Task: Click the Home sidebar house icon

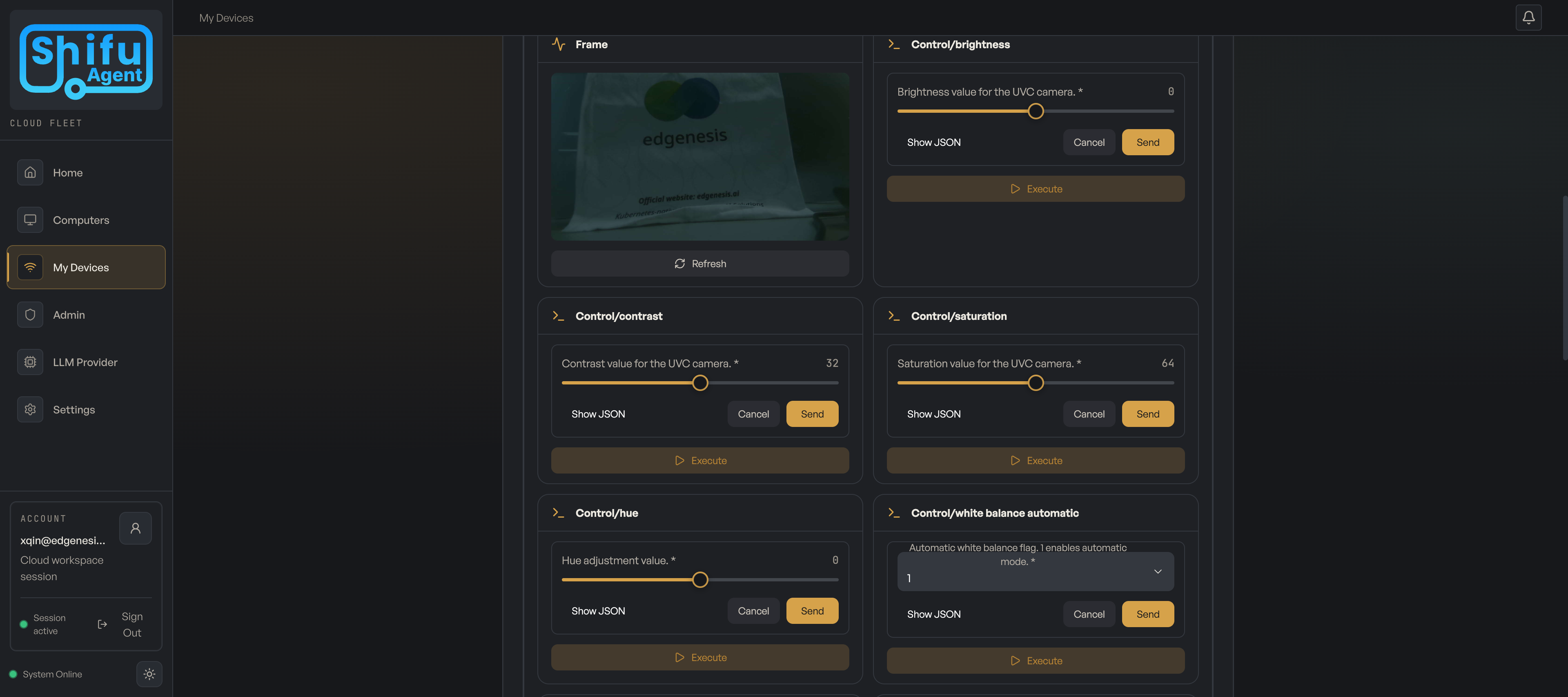Action: point(30,172)
